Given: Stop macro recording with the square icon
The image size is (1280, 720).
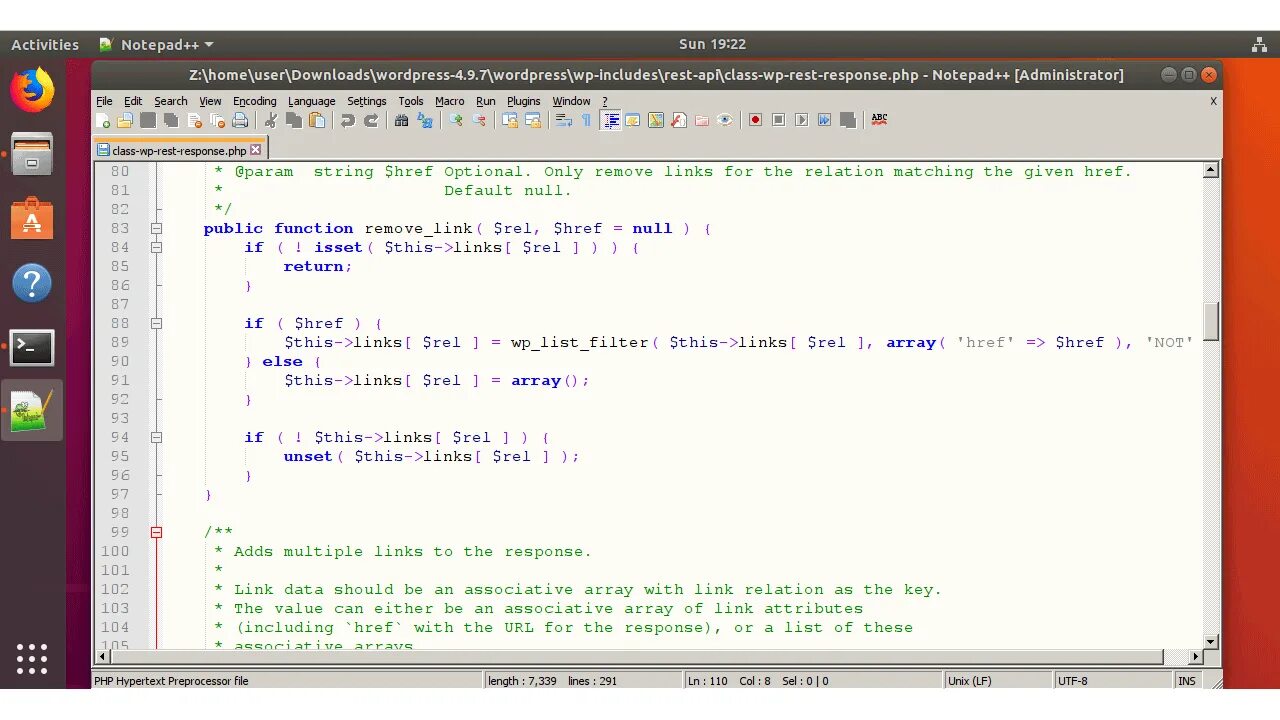Looking at the screenshot, I should pos(778,120).
